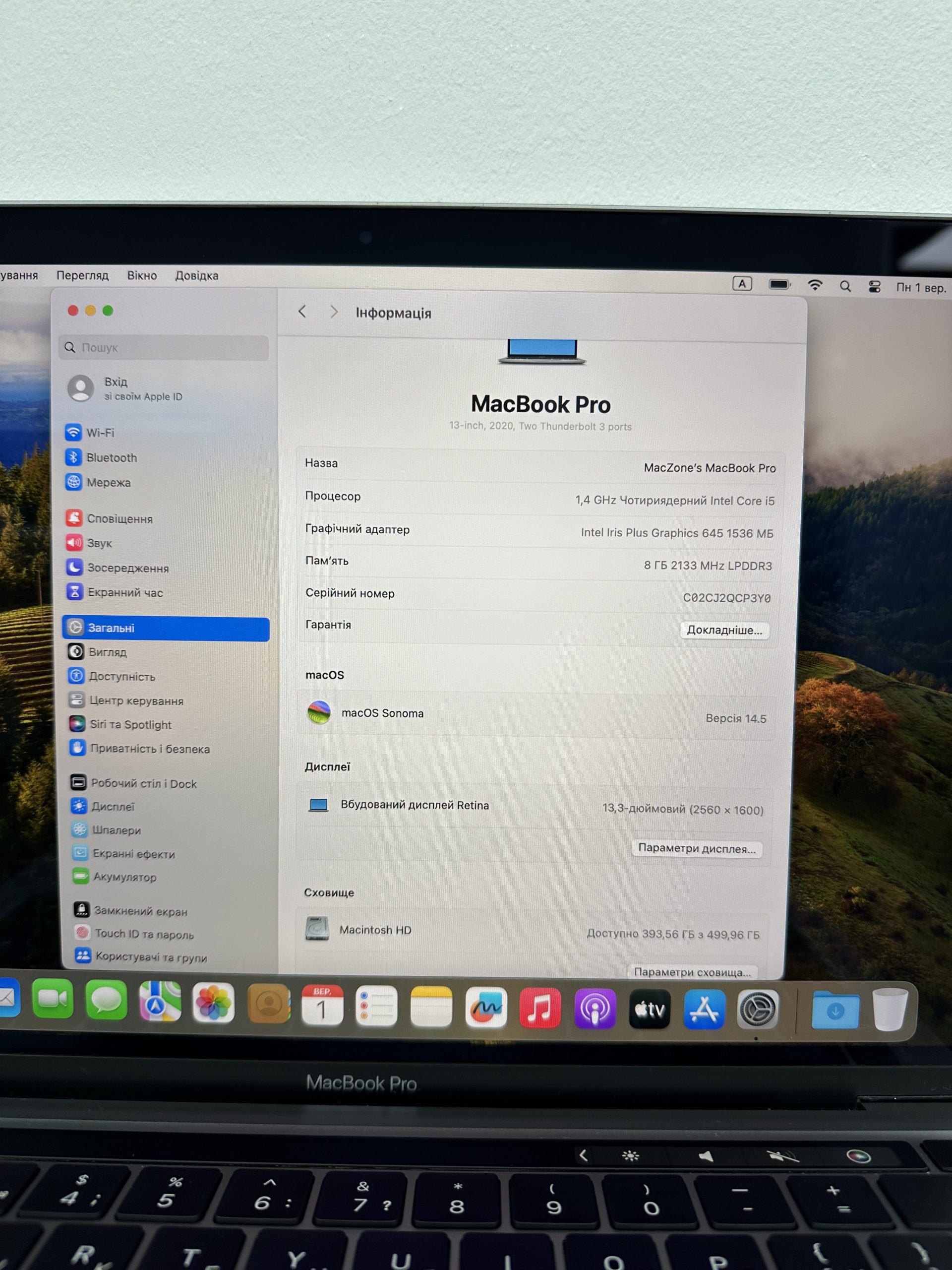
Task: Open Notes from Dock
Action: tap(431, 1007)
